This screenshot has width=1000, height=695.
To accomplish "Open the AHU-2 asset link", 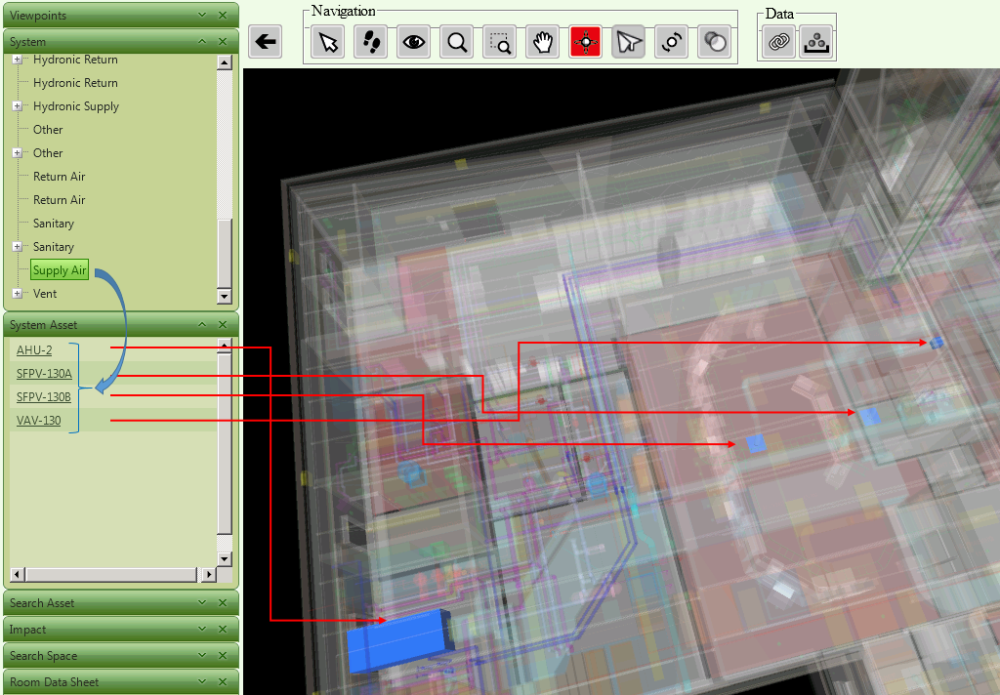I will tap(33, 350).
